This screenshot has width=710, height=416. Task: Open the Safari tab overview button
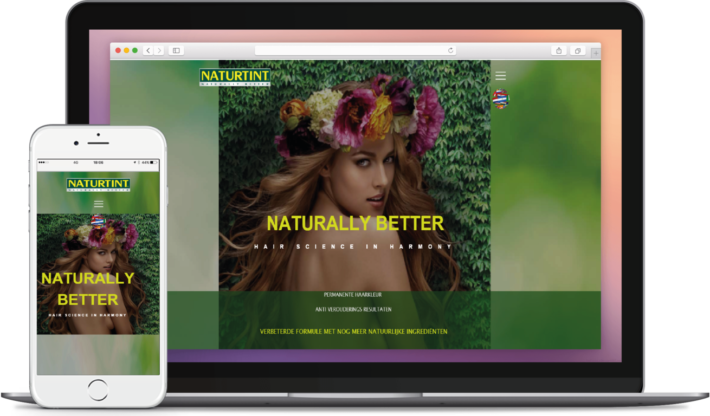coord(578,50)
